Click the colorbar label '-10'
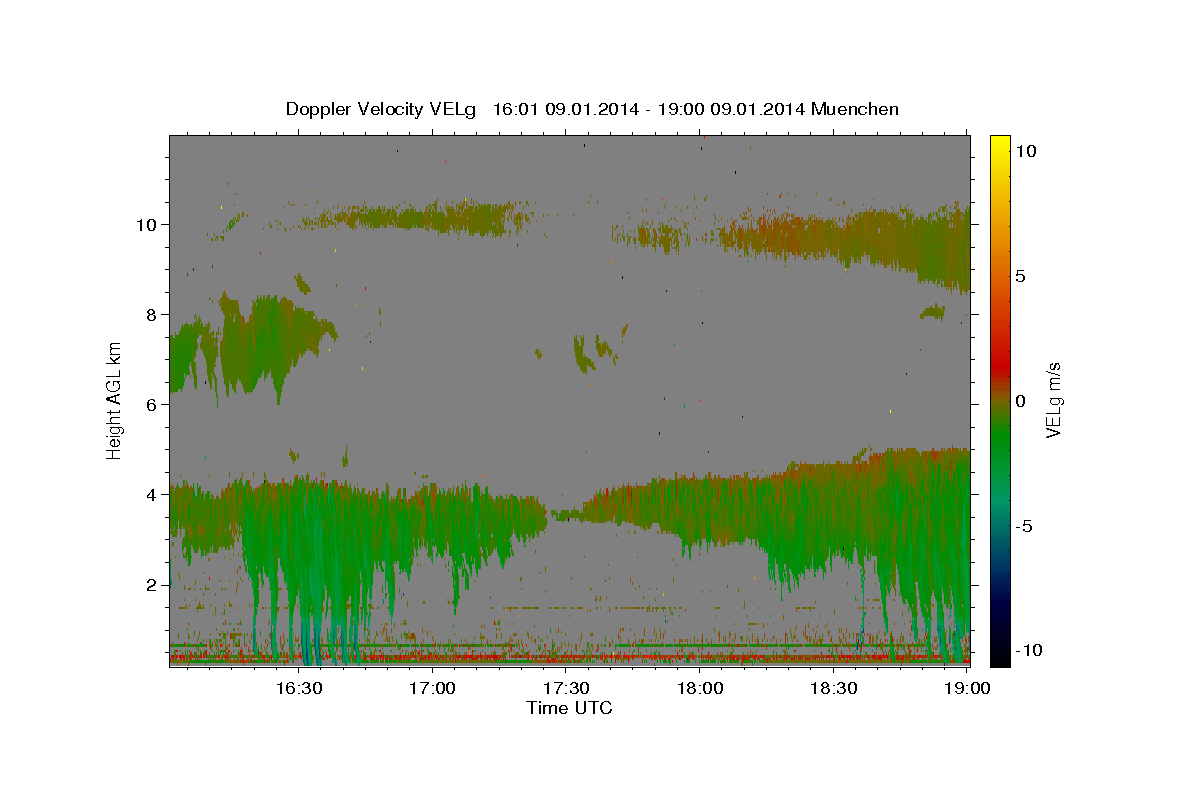This screenshot has height=800, width=1200. (1030, 651)
